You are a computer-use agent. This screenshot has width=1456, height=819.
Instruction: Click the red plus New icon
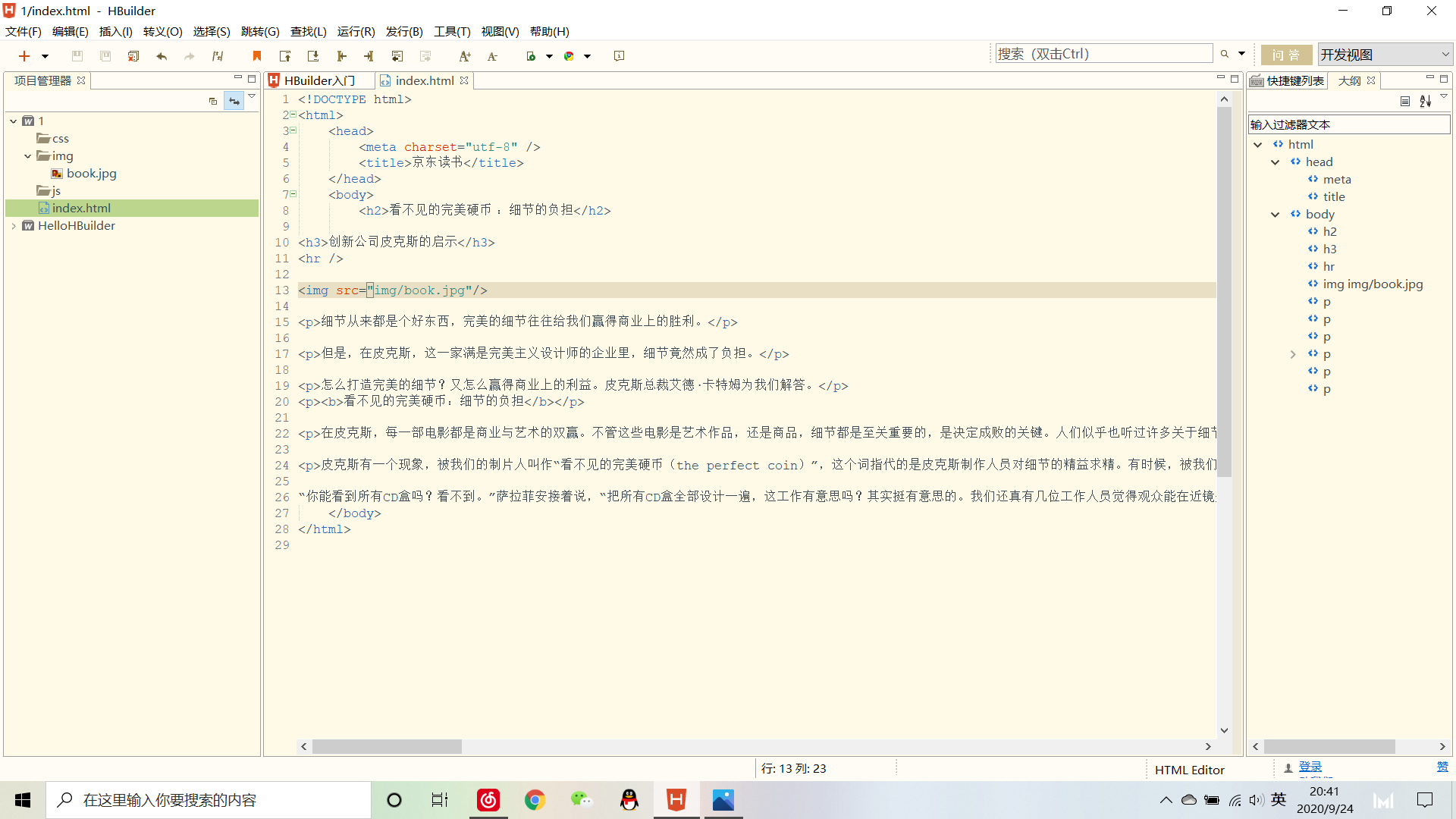coord(24,56)
